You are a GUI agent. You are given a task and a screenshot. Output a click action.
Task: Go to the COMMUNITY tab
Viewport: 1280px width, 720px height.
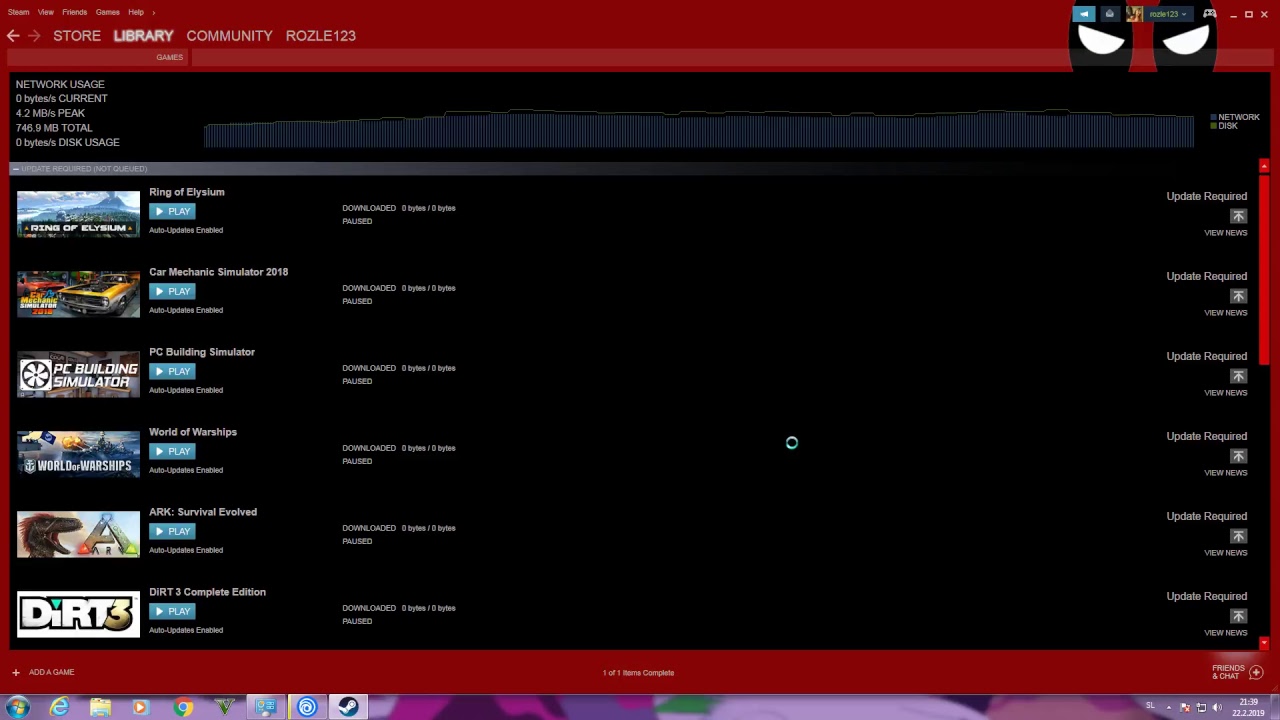[x=229, y=35]
